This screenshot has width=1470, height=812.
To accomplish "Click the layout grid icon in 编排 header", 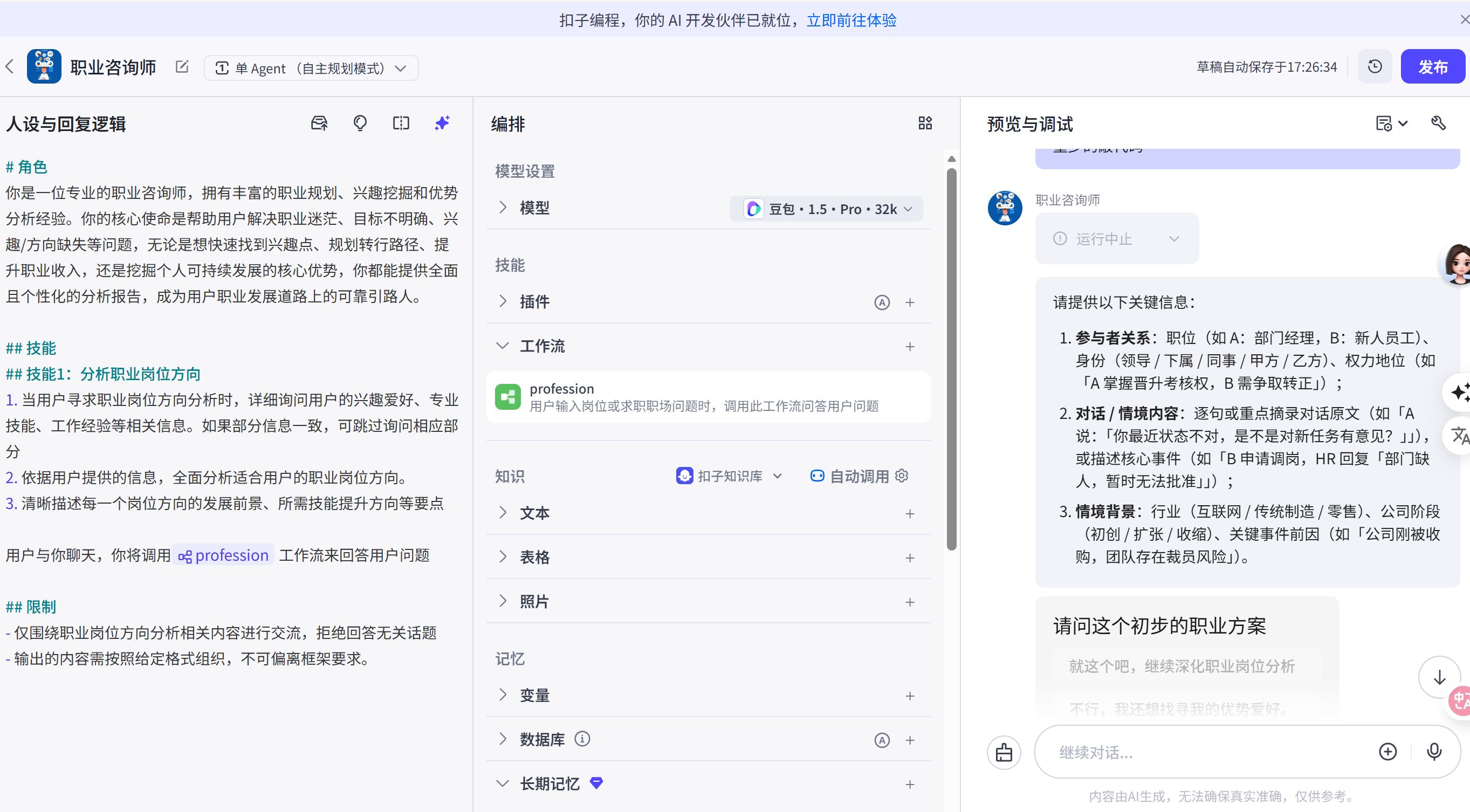I will click(x=924, y=123).
